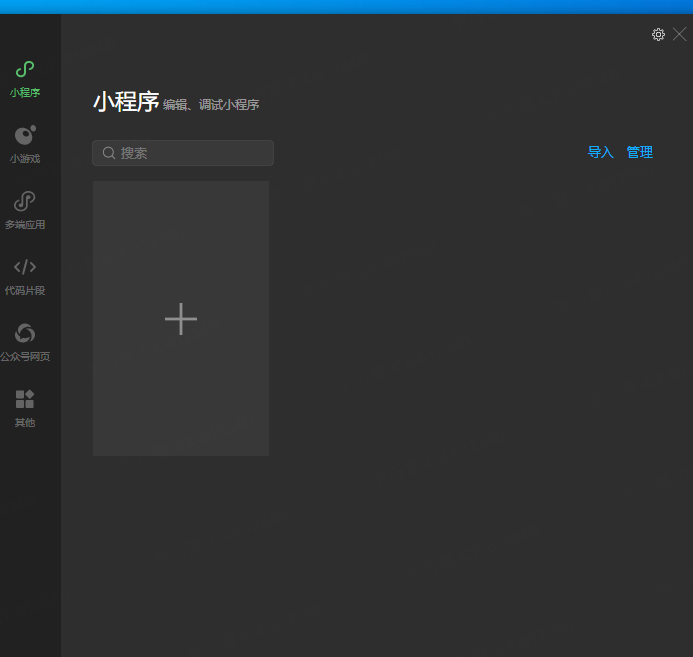
Task: Create a new project with the plus card
Action: pos(181,319)
